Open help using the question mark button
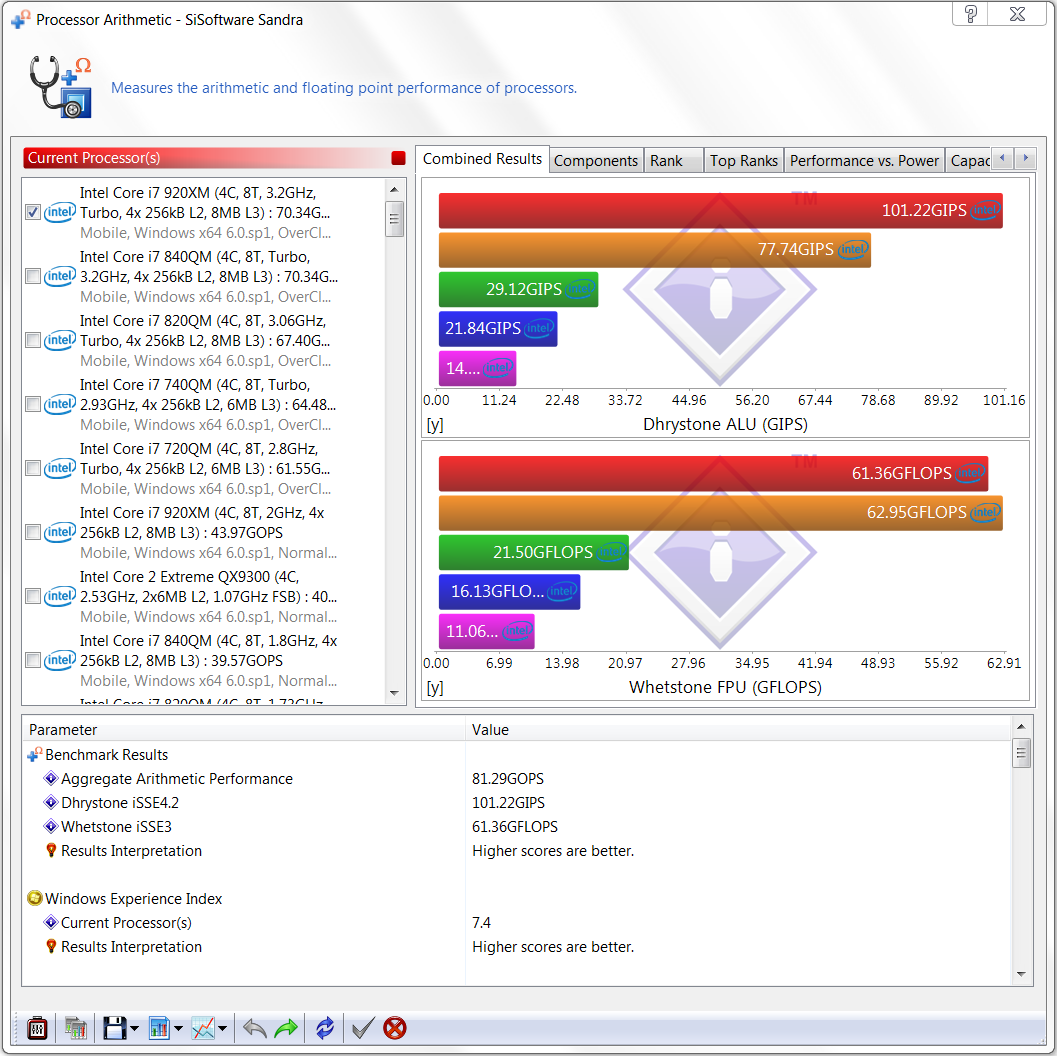The width and height of the screenshot is (1057, 1056). [x=971, y=13]
